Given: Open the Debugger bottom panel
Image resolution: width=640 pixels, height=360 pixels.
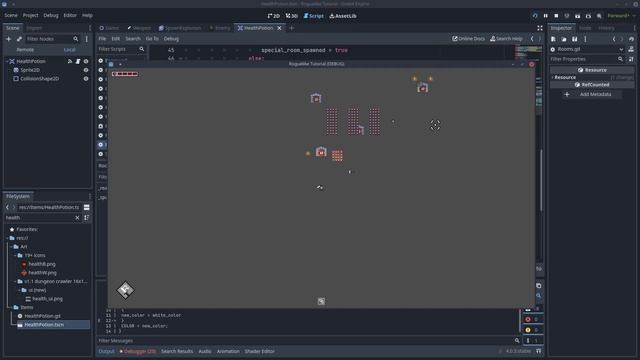Looking at the screenshot, I should 138,351.
